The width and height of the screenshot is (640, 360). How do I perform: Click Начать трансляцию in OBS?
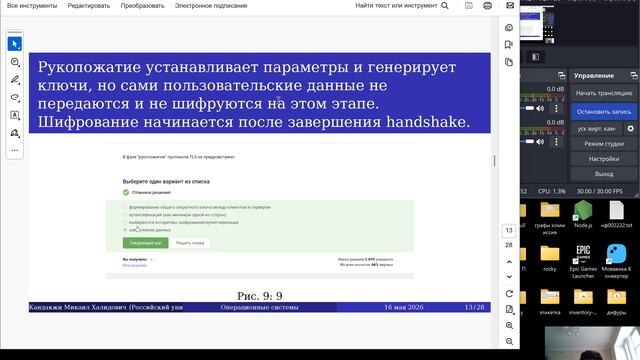[604, 93]
